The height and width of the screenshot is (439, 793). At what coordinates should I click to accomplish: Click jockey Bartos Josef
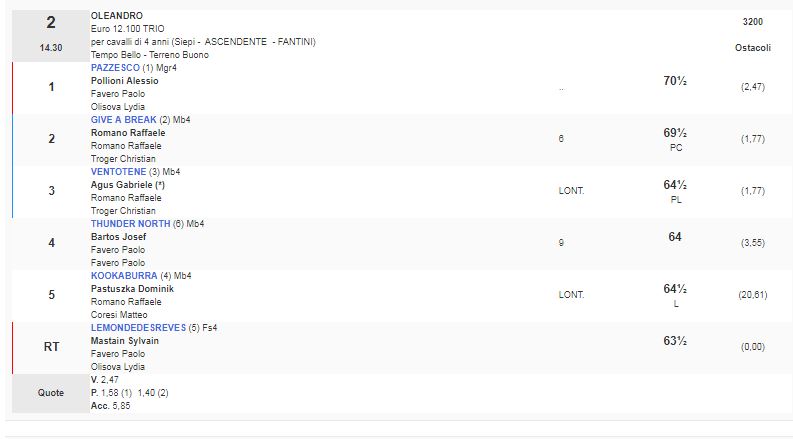click(x=118, y=237)
